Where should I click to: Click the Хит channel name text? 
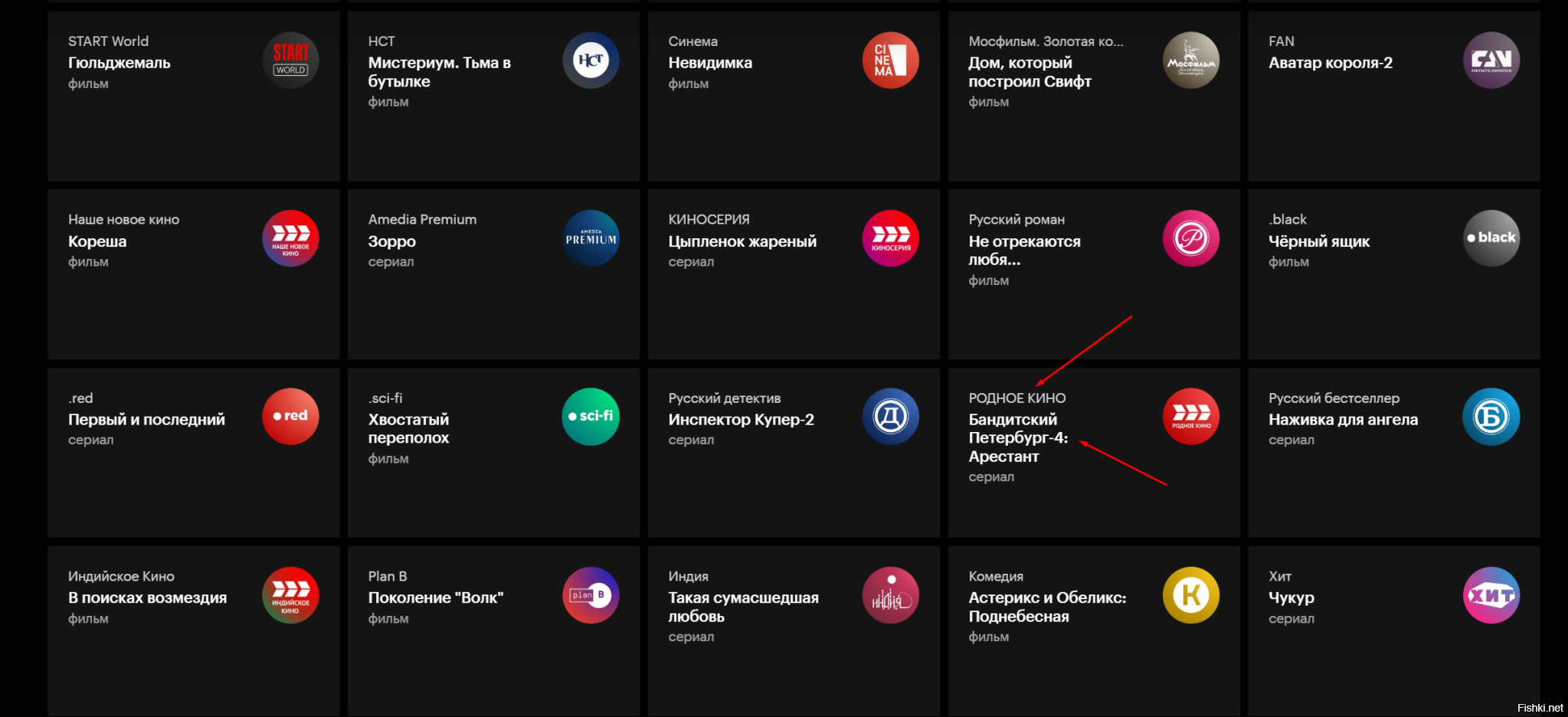[1280, 576]
